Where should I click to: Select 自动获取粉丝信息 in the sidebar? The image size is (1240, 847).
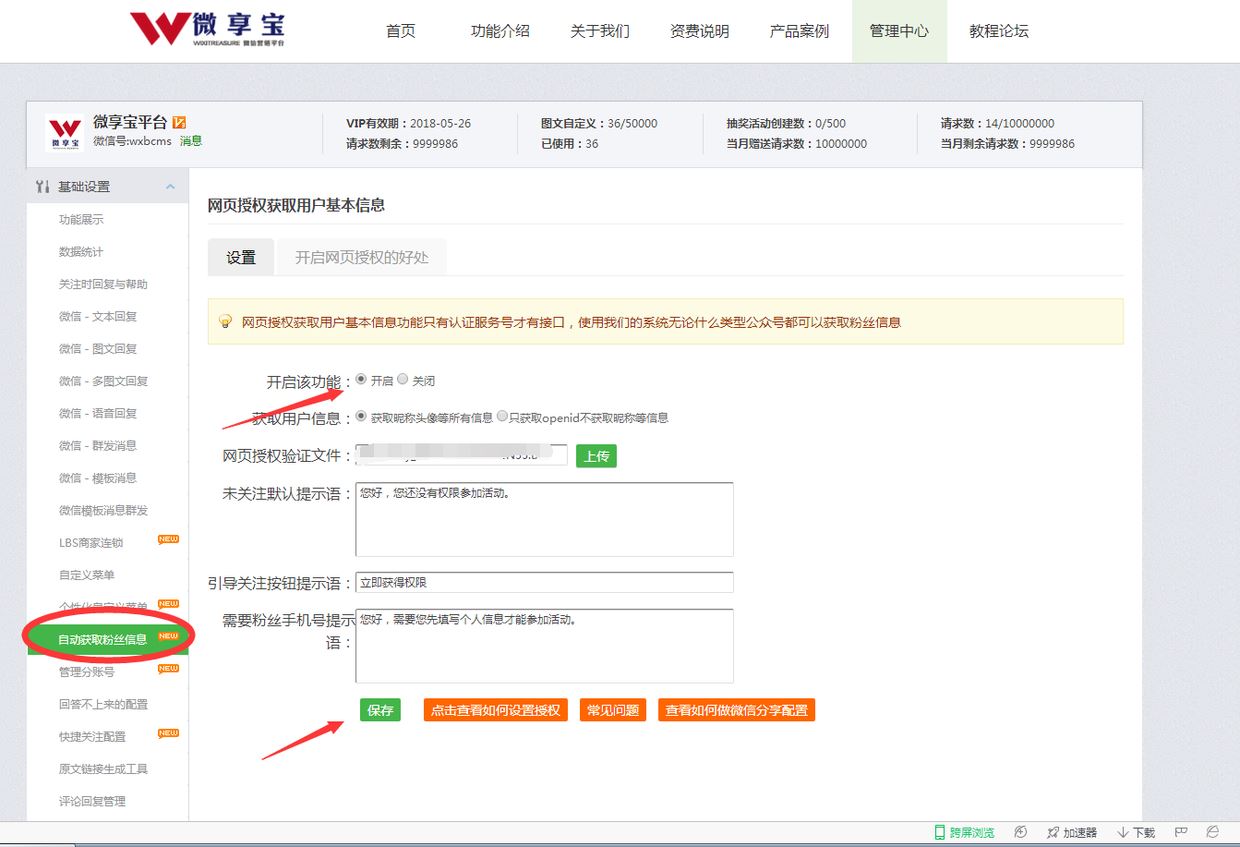coord(107,639)
